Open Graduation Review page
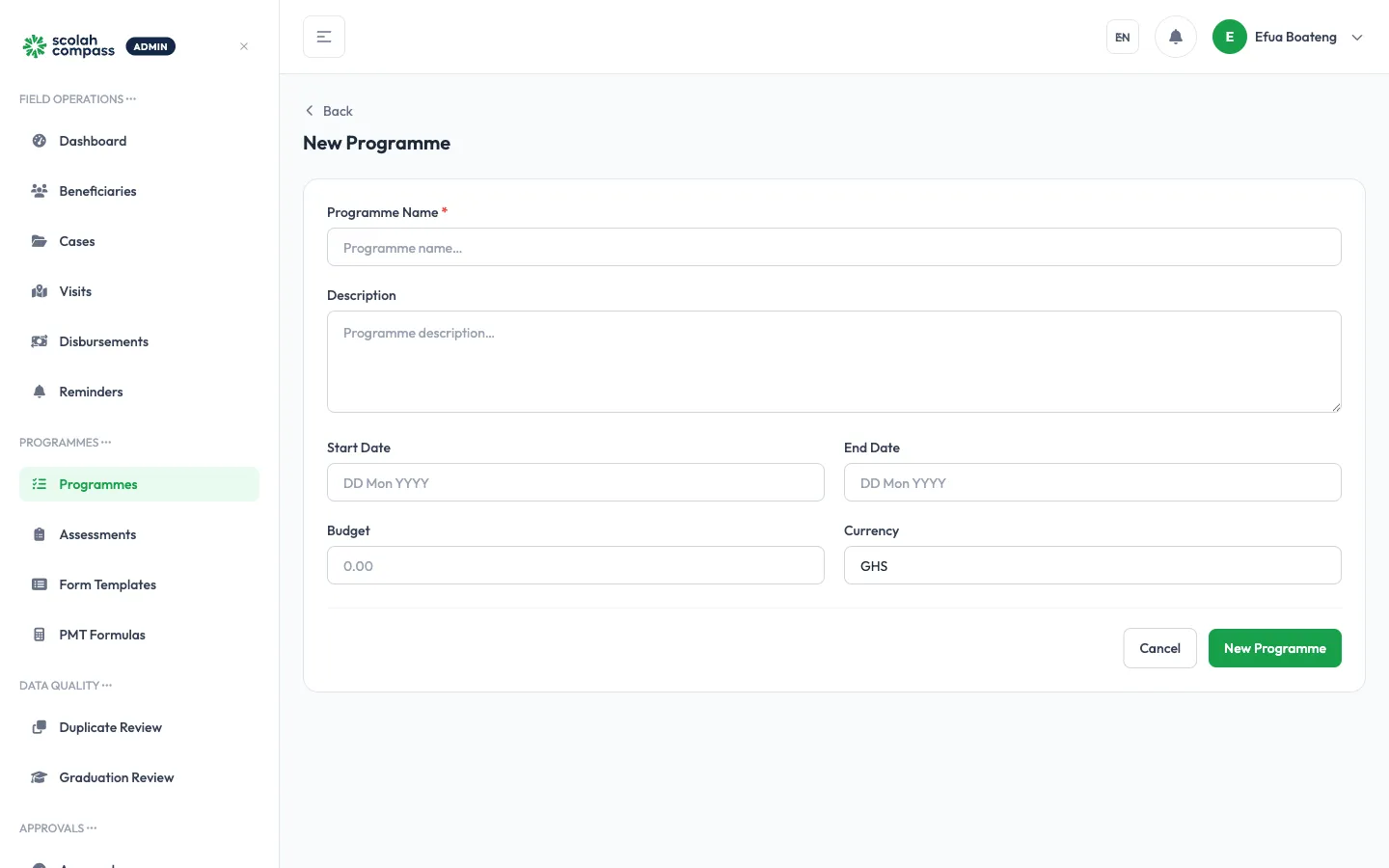Viewport: 1389px width, 868px height. (x=139, y=777)
